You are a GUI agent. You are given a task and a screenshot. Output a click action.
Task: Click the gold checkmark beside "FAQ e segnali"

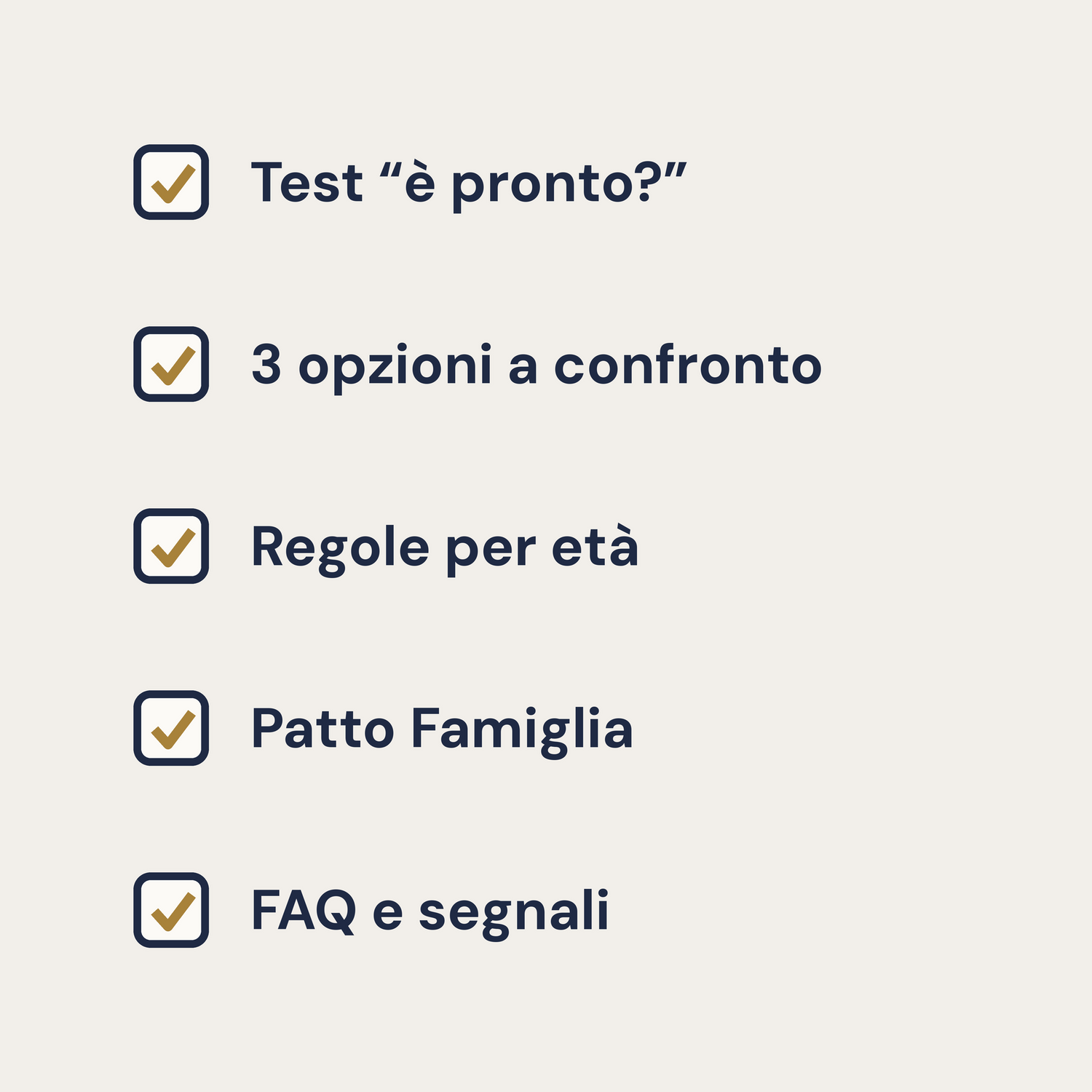coord(173,912)
